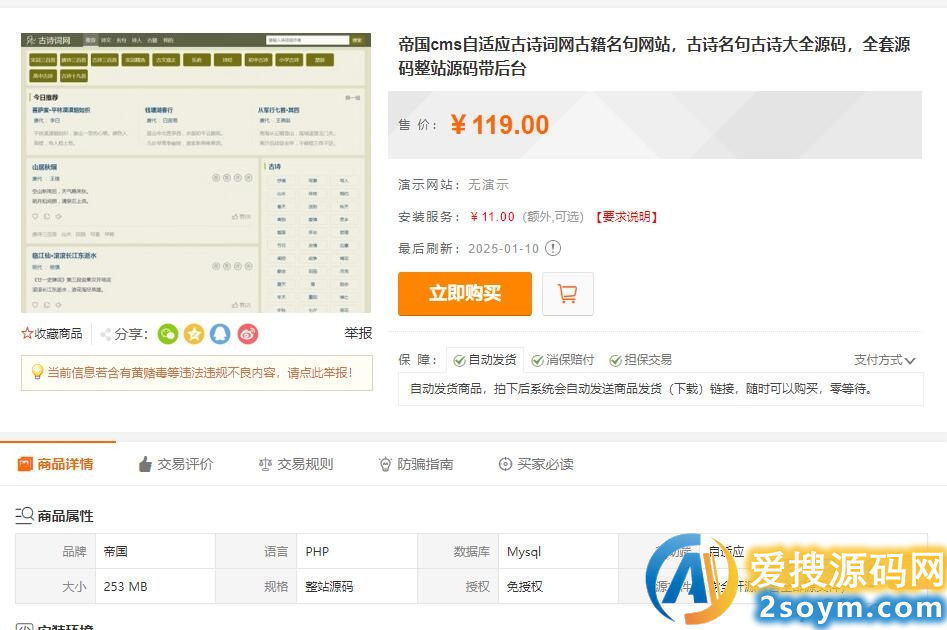Click the 立即购买 button
The width and height of the screenshot is (947, 630).
(464, 294)
